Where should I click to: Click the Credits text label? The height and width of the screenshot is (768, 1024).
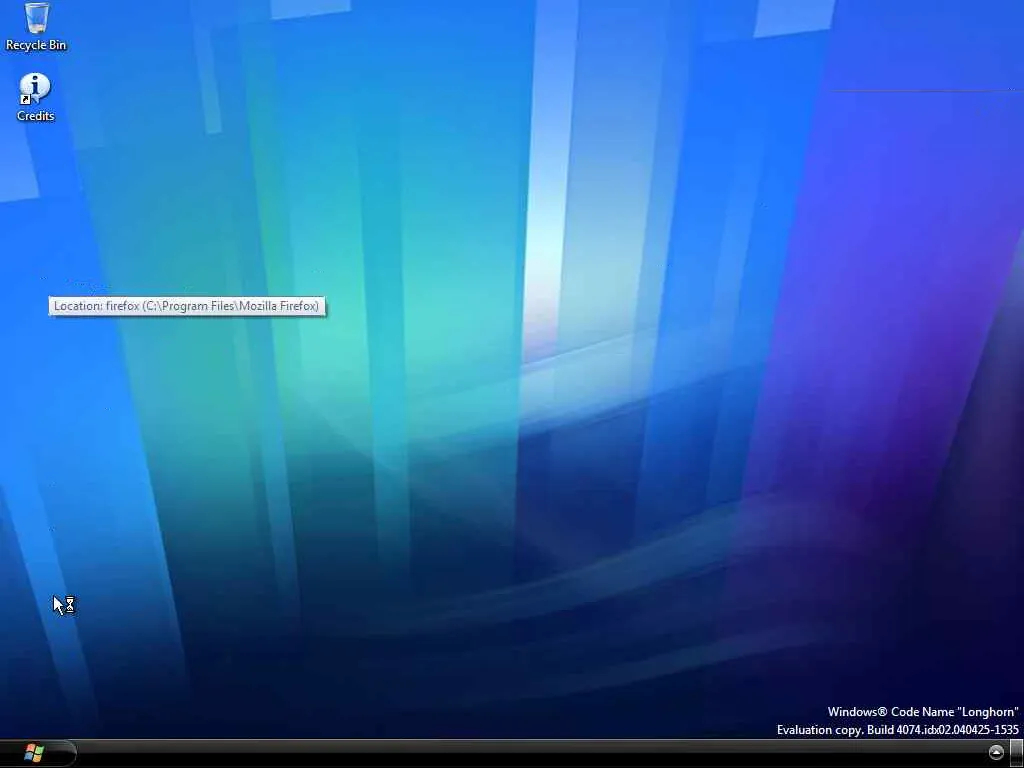tap(36, 116)
